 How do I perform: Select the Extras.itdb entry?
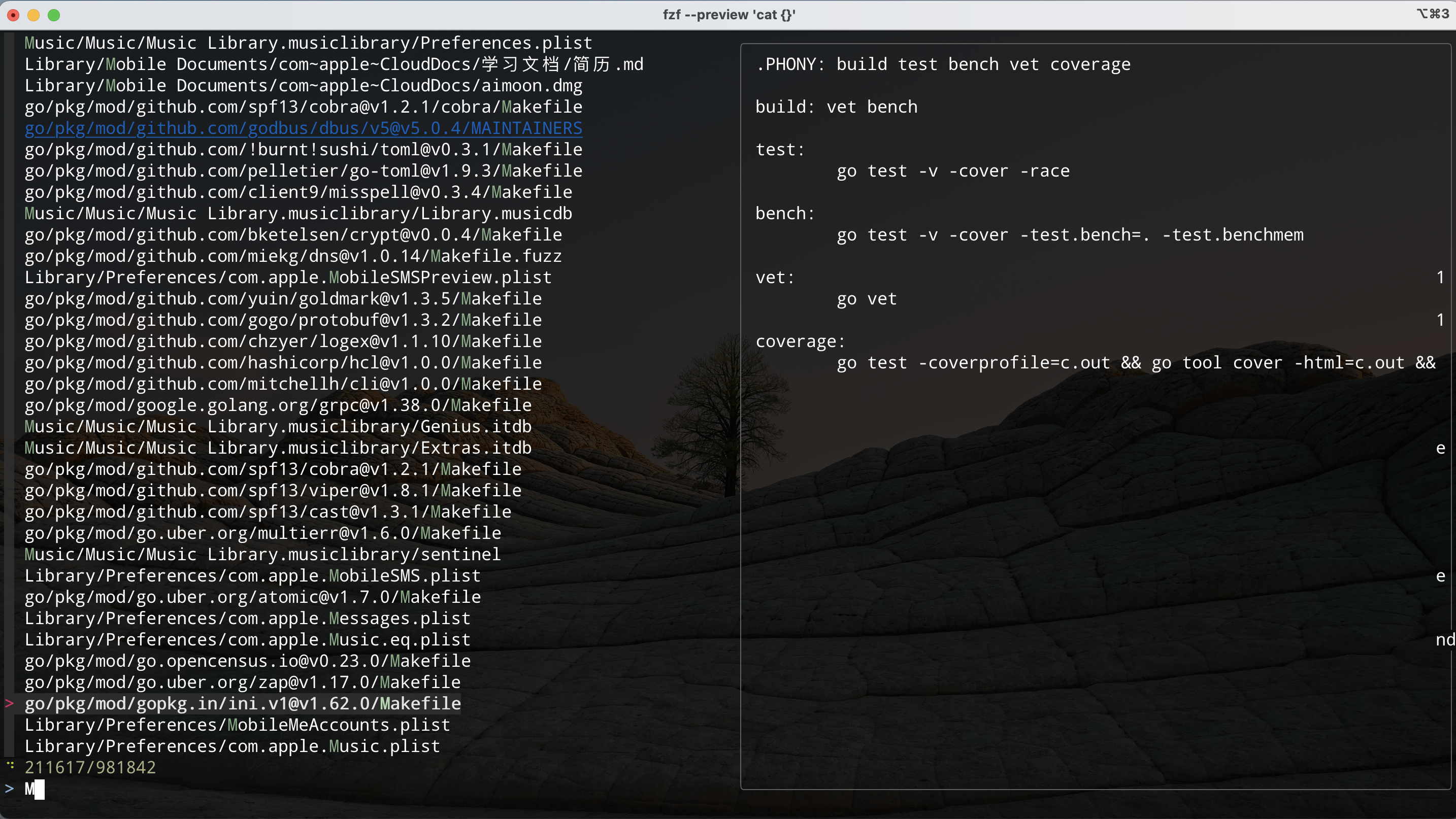click(x=278, y=448)
